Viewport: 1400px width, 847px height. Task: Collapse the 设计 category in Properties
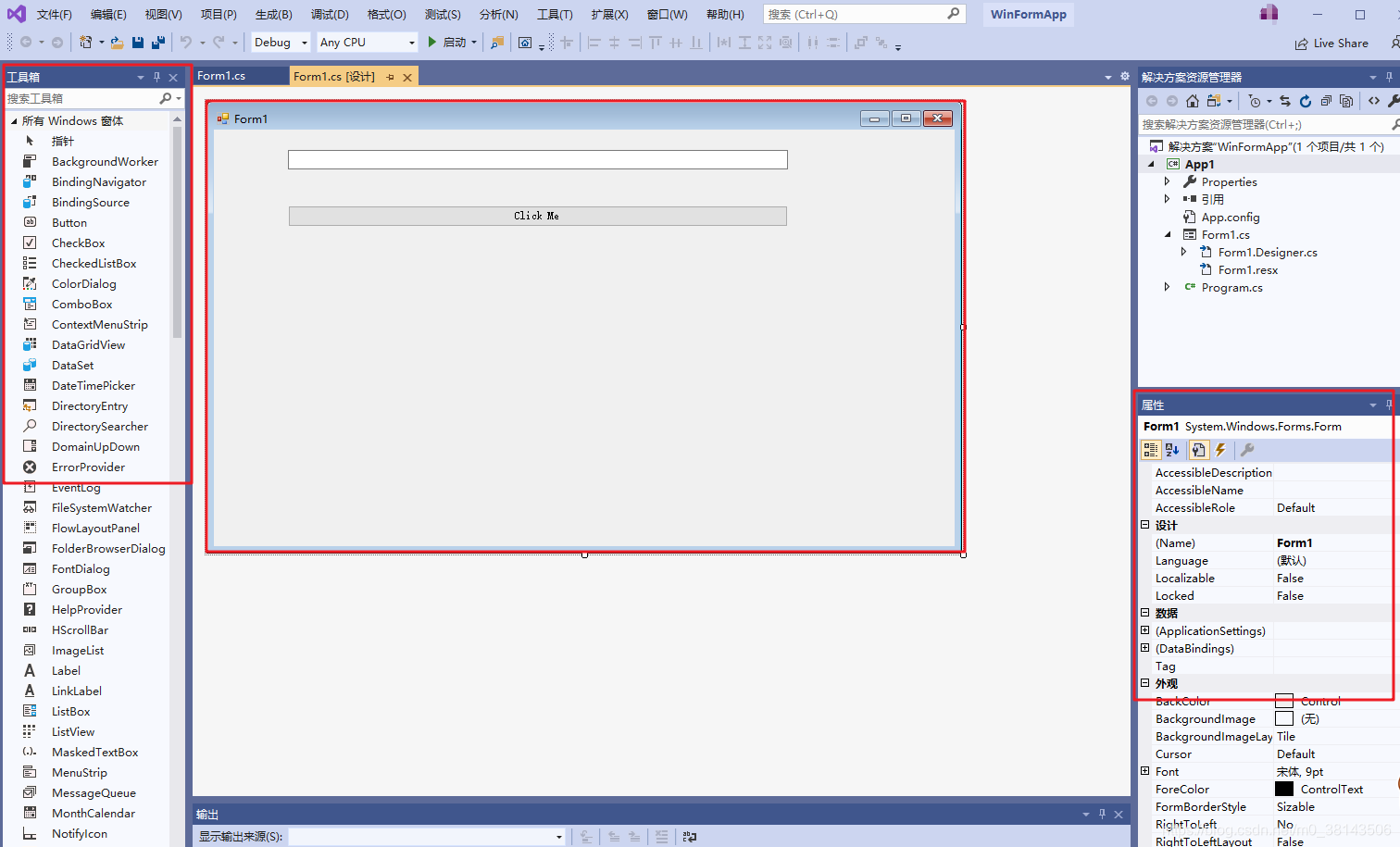tap(1144, 525)
